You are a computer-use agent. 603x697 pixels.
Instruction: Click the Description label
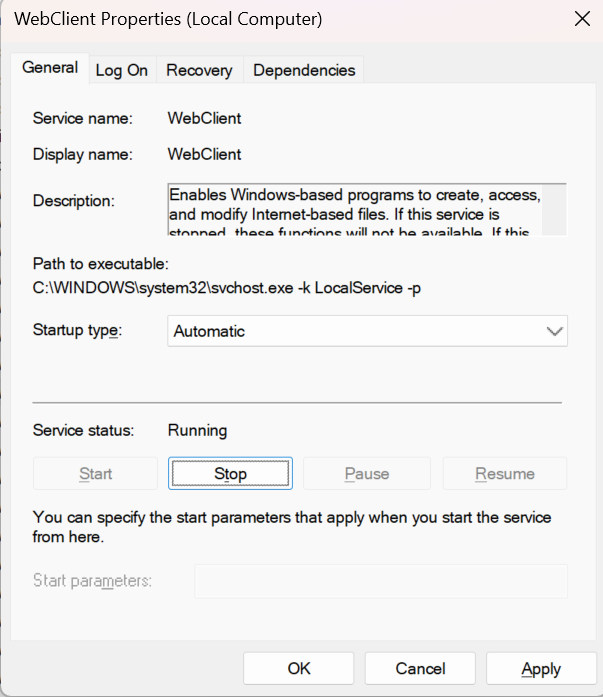(x=74, y=201)
